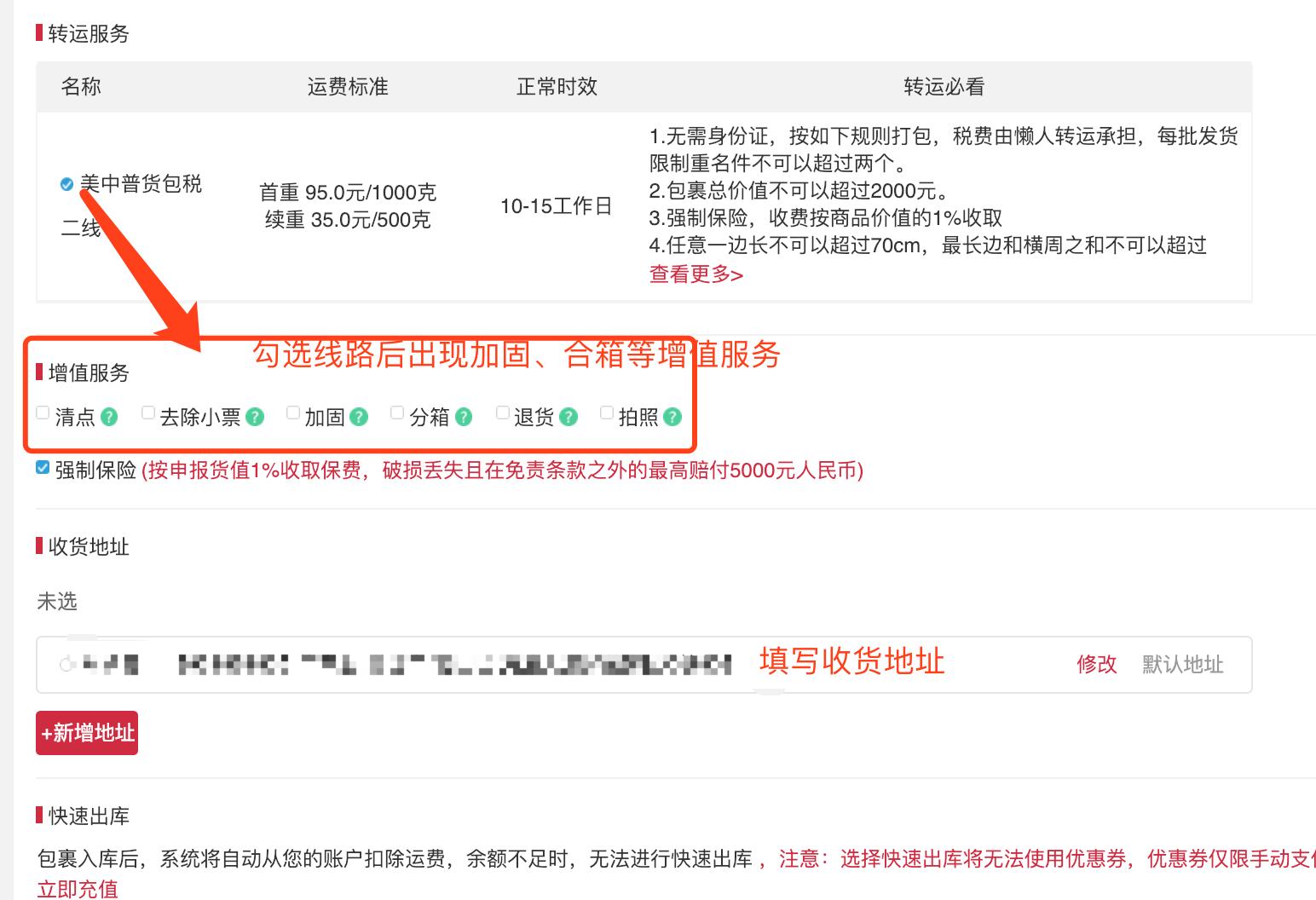Viewport: 1316px width, 900px height.
Task: Open help tooltip for 拍照 service
Action: 672,416
